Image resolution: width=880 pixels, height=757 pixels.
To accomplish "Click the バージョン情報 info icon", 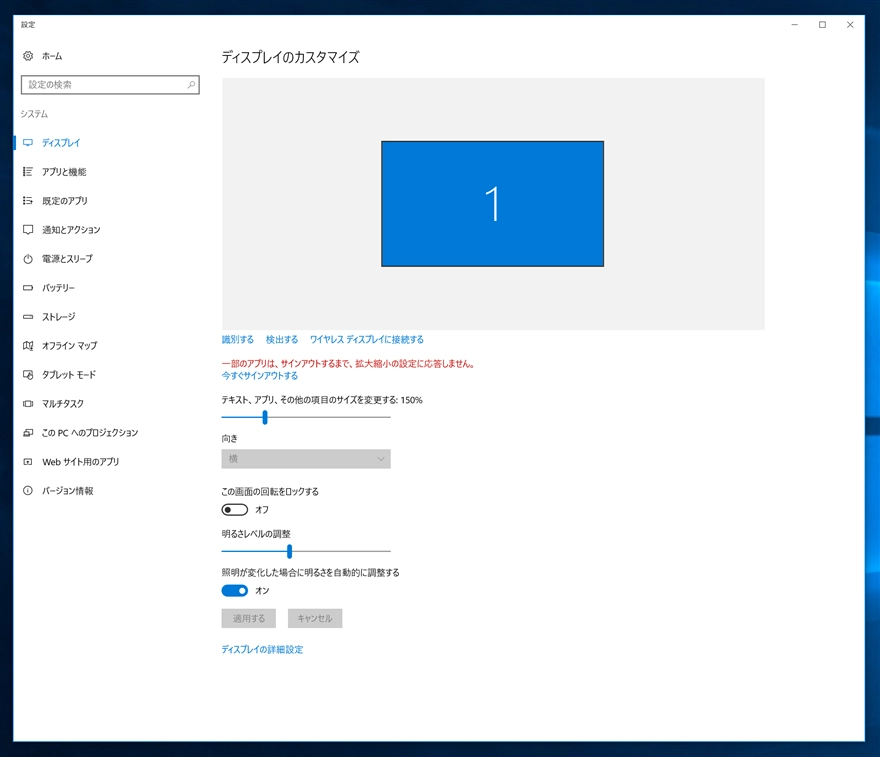I will (28, 490).
